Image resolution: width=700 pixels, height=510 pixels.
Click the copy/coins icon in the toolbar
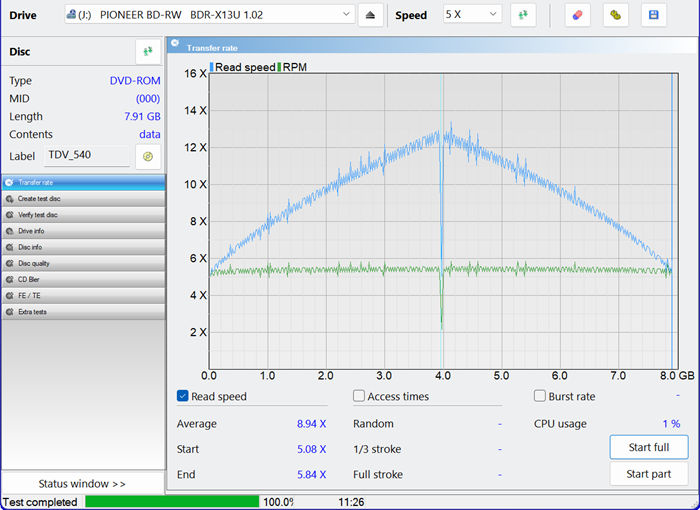615,15
